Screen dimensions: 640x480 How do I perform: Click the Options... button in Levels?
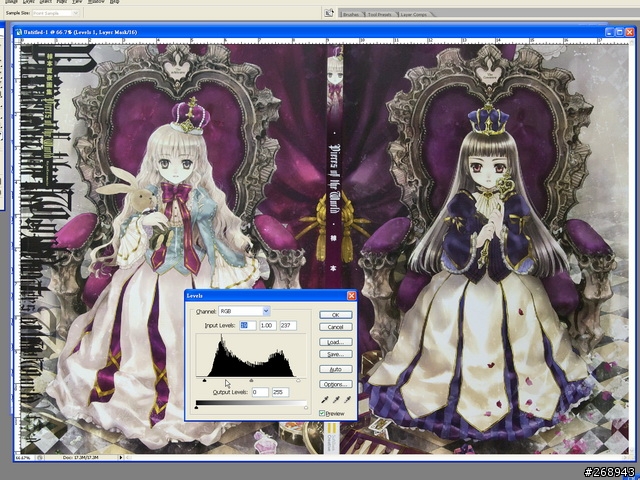(336, 384)
